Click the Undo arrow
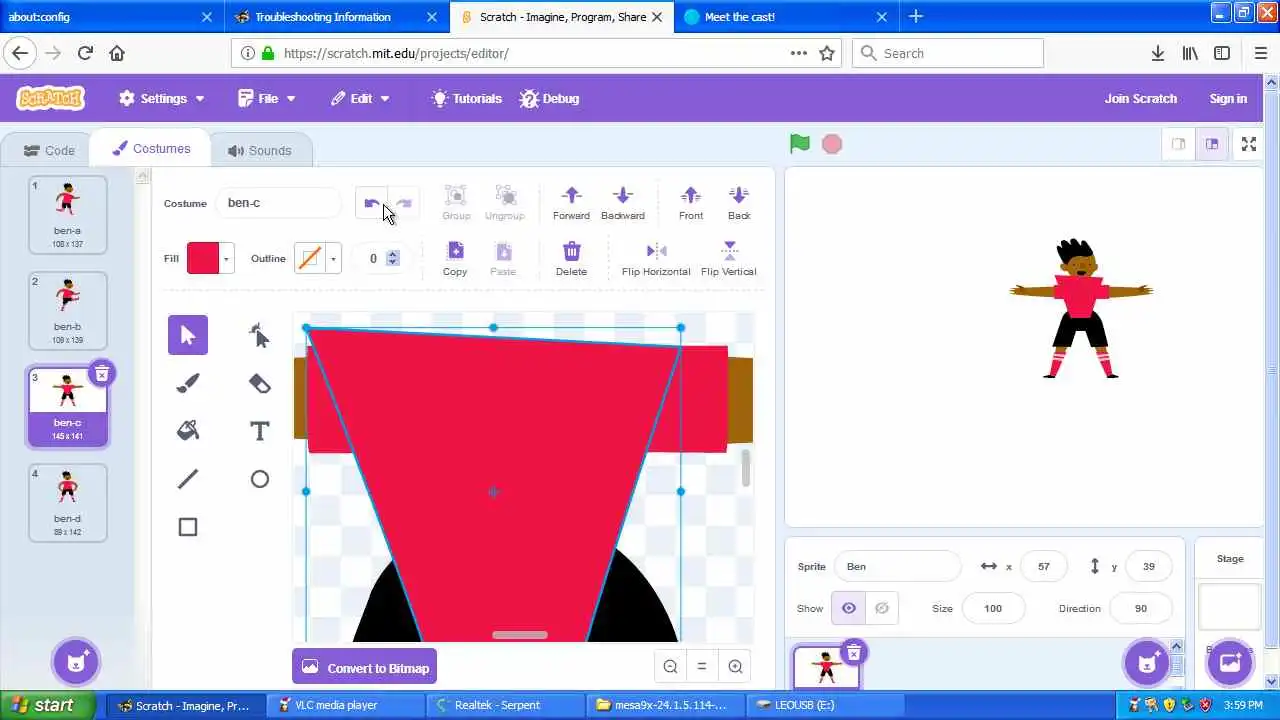Screen dimensions: 1280x720 [x=372, y=204]
